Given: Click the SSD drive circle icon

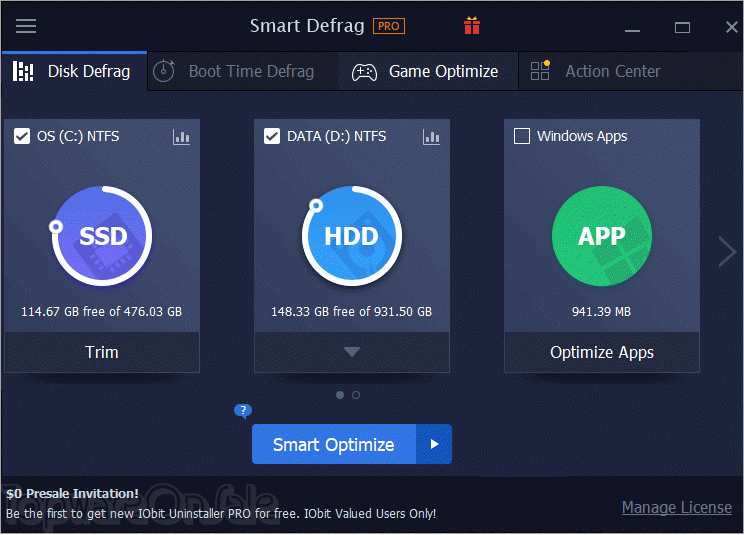Looking at the screenshot, I should [102, 236].
